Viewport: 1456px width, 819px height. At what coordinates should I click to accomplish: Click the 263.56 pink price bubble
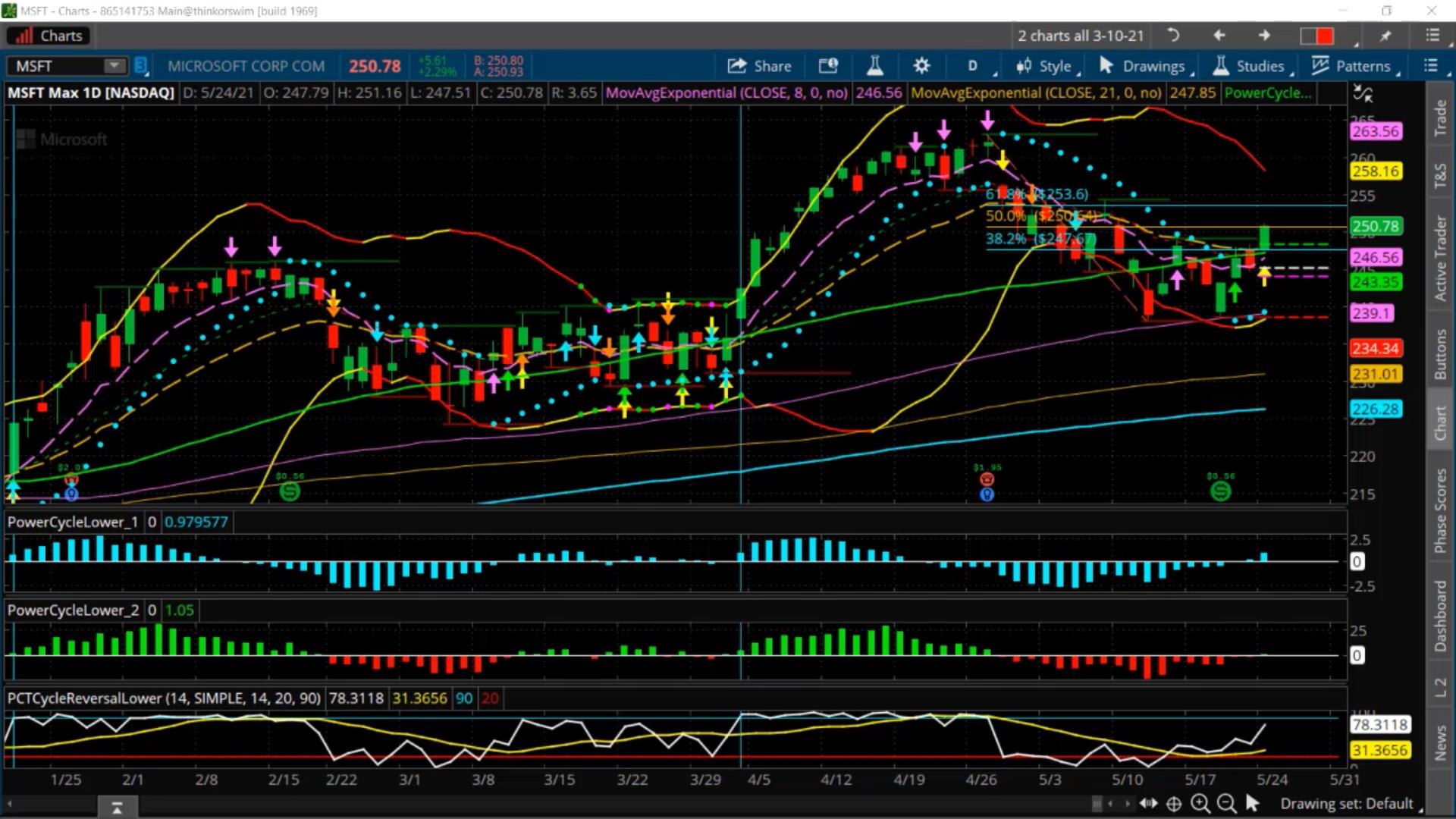1376,131
